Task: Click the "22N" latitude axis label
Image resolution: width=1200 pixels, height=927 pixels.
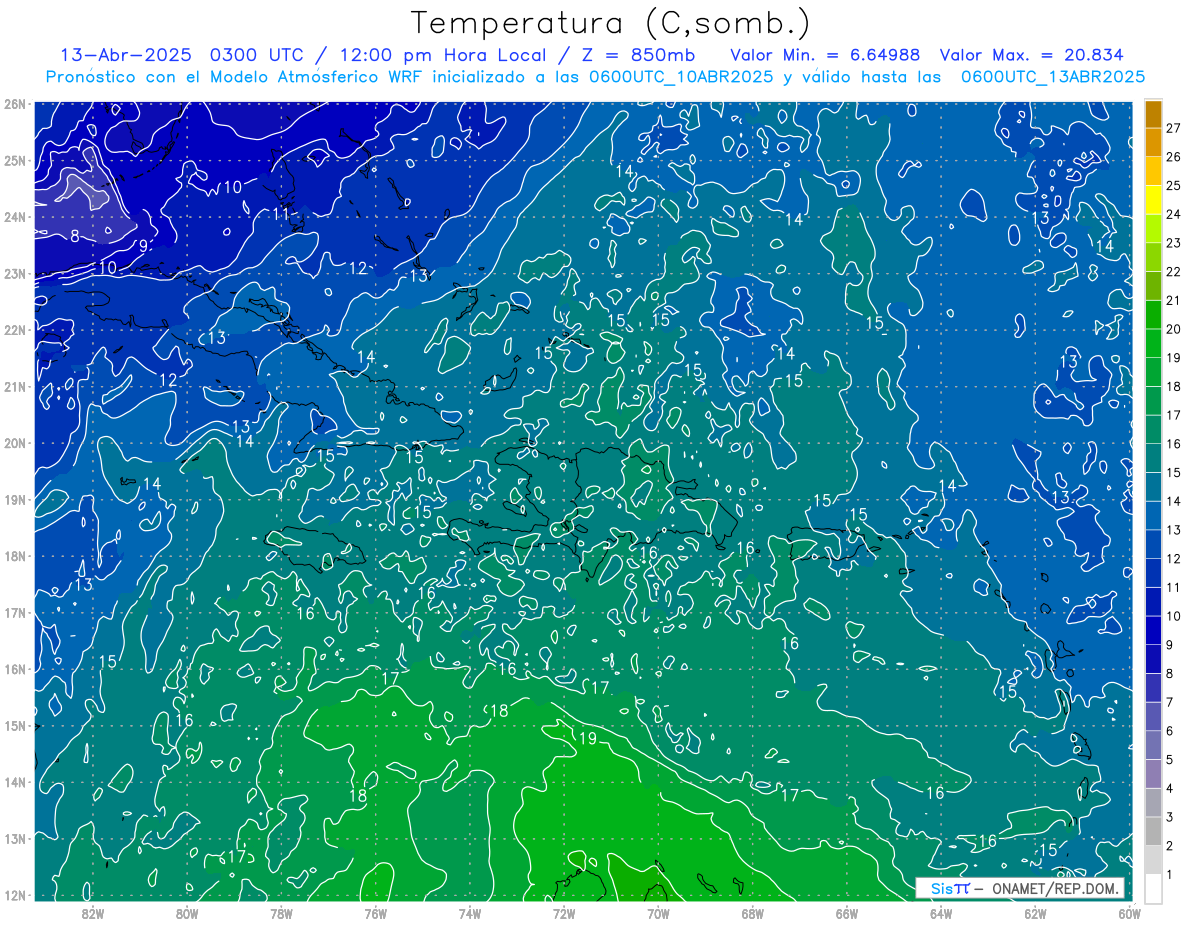Action: point(15,330)
